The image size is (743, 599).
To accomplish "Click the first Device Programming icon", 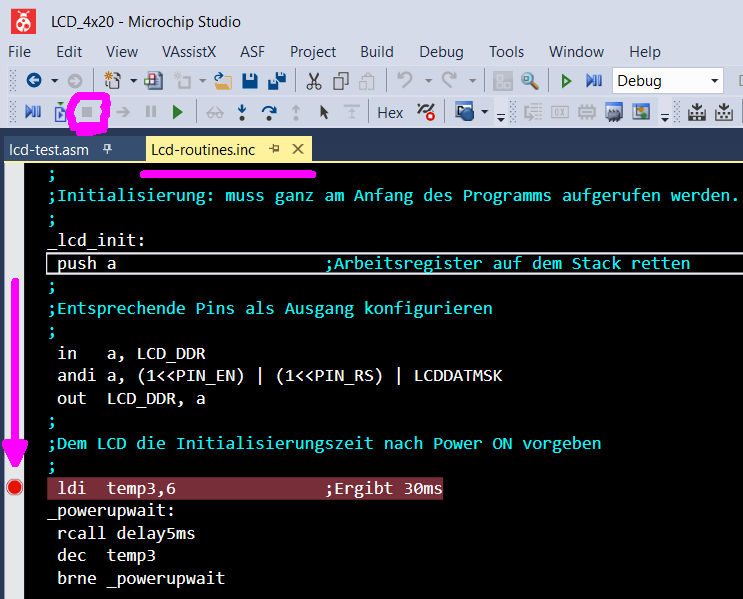I will pyautogui.click(x=696, y=112).
